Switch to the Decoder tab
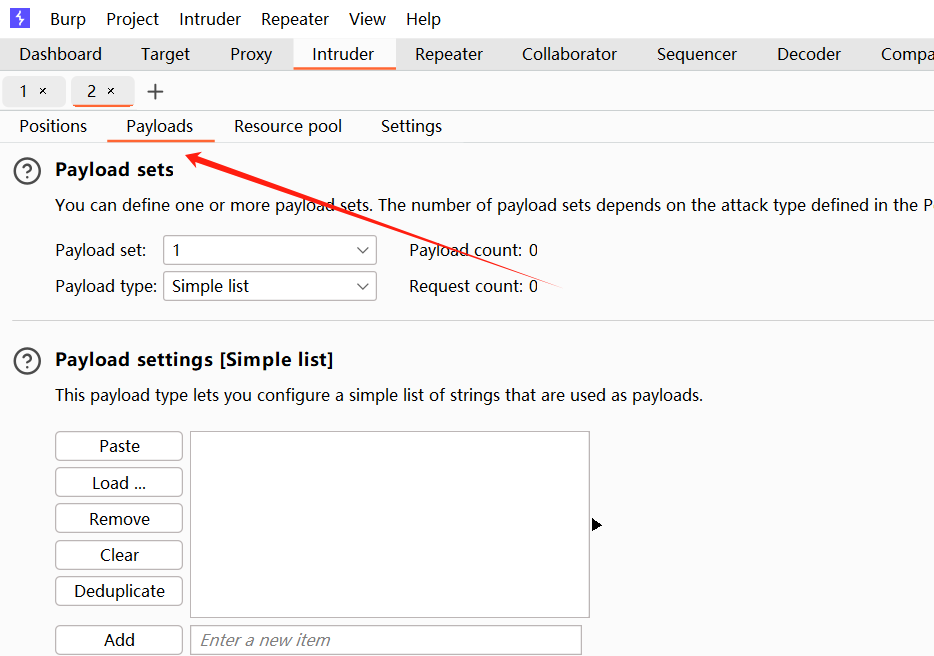Image resolution: width=934 pixels, height=656 pixels. coord(809,54)
